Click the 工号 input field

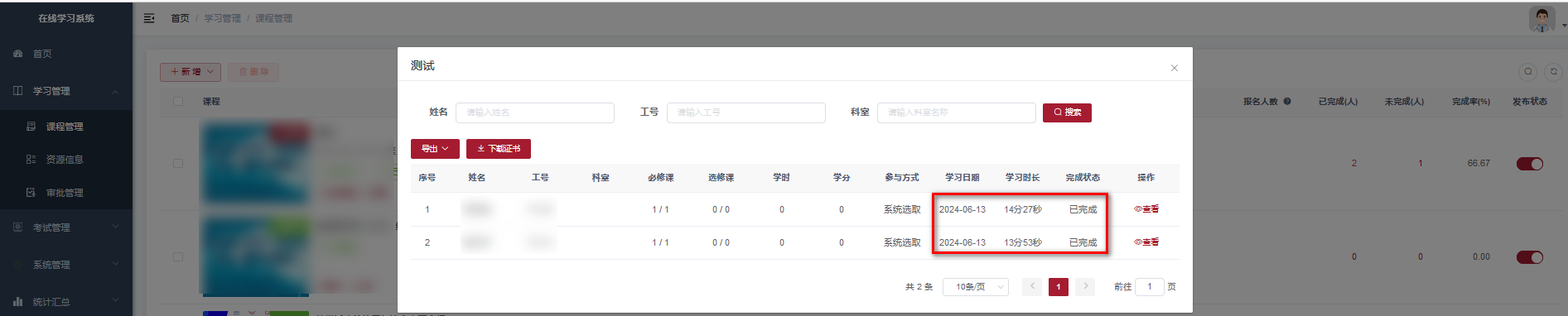tap(746, 113)
